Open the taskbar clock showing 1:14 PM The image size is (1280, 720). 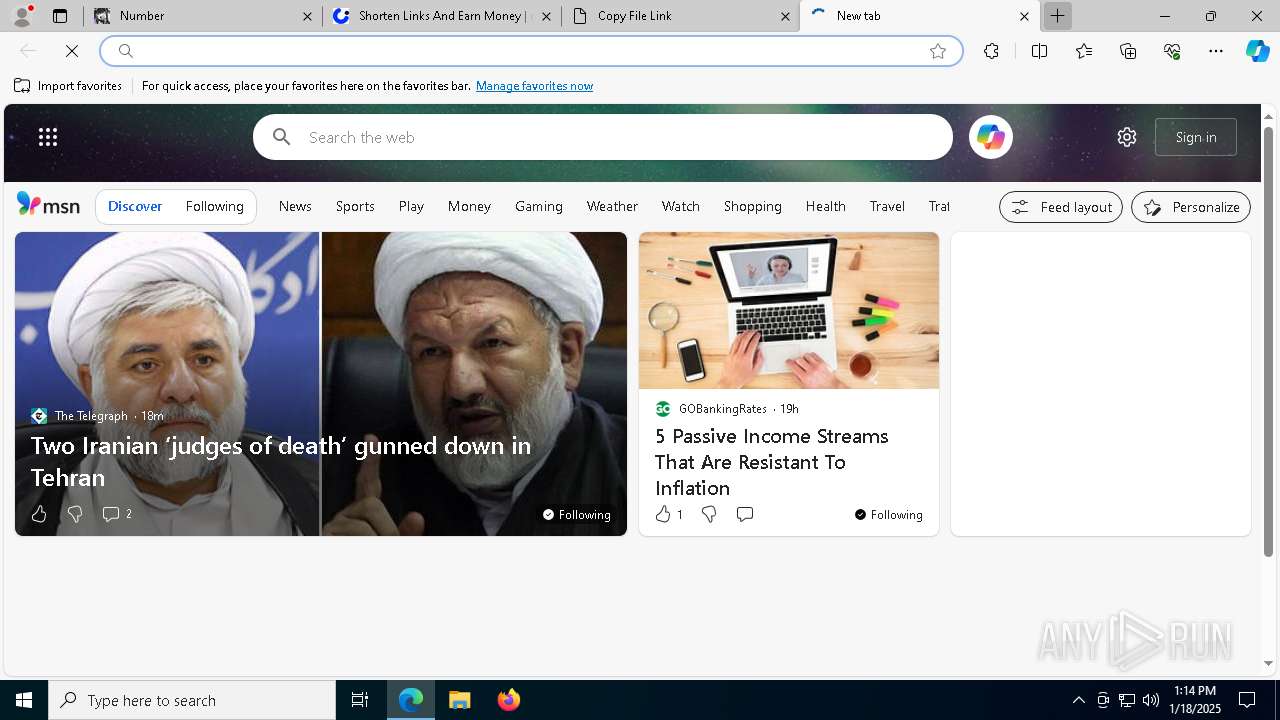point(1195,700)
